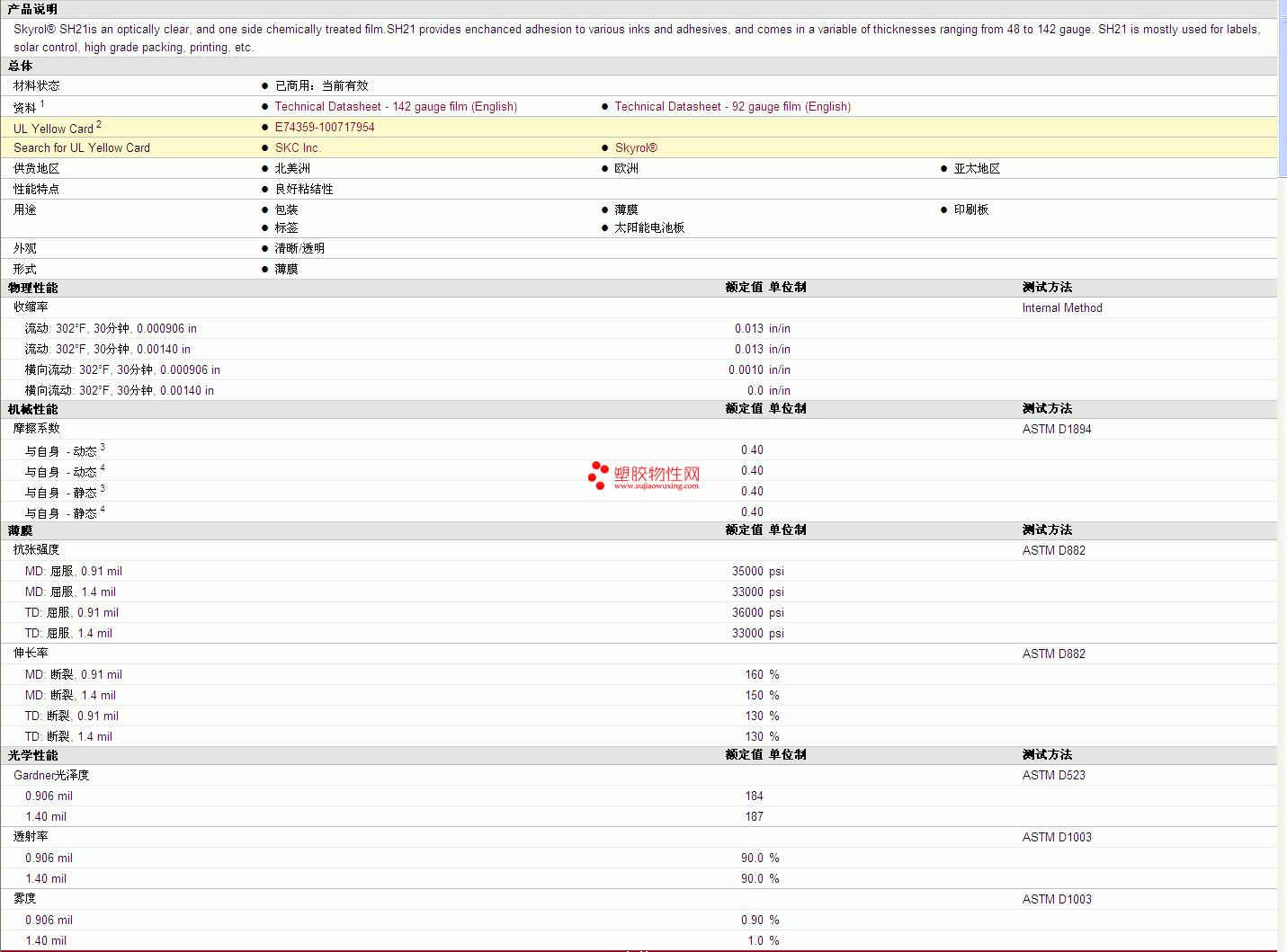Open the Technical Datasheet 142 gauge film link
This screenshot has width=1287, height=952.
click(396, 107)
